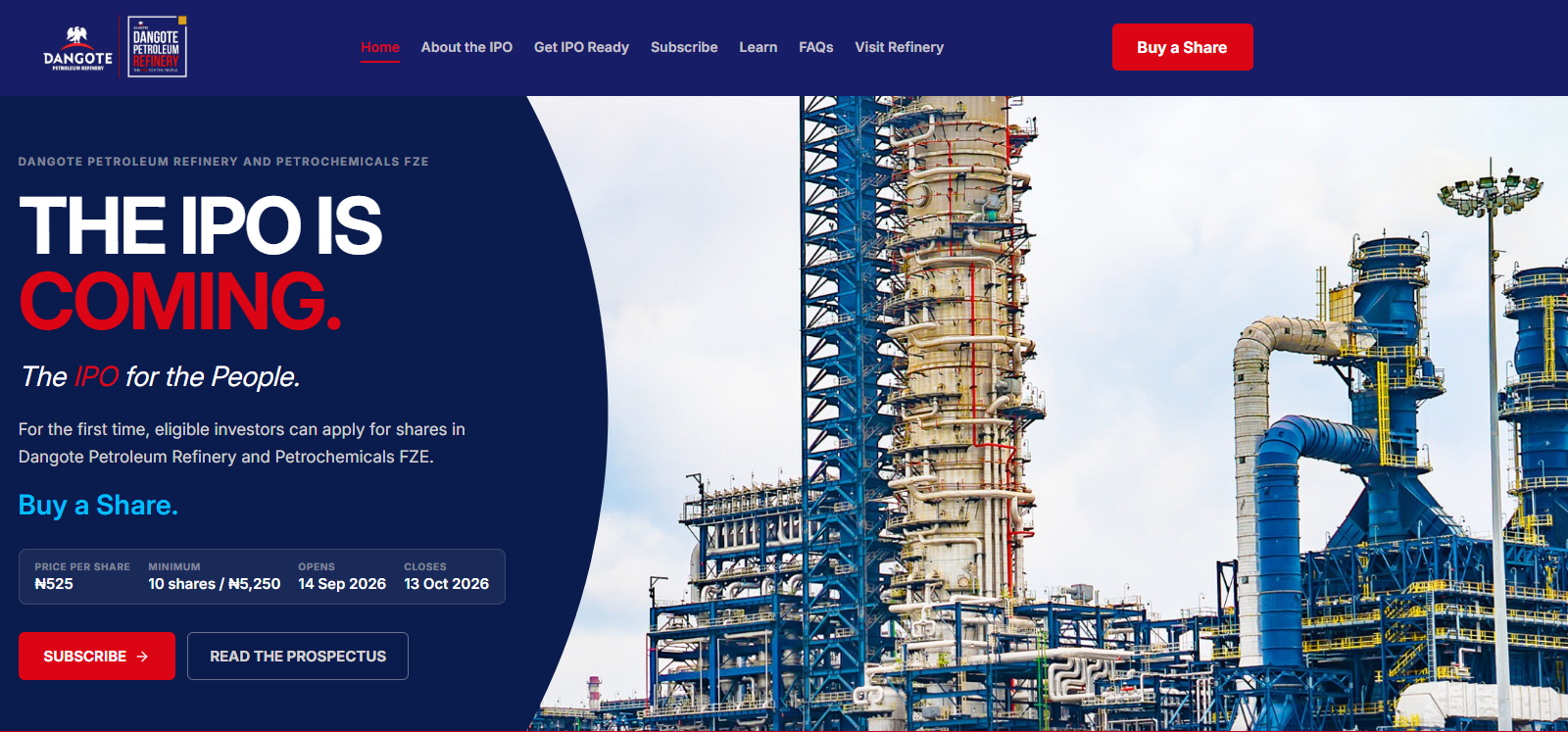Click the Dangote Petroleum Refinery eagle logo

pyautogui.click(x=78, y=48)
